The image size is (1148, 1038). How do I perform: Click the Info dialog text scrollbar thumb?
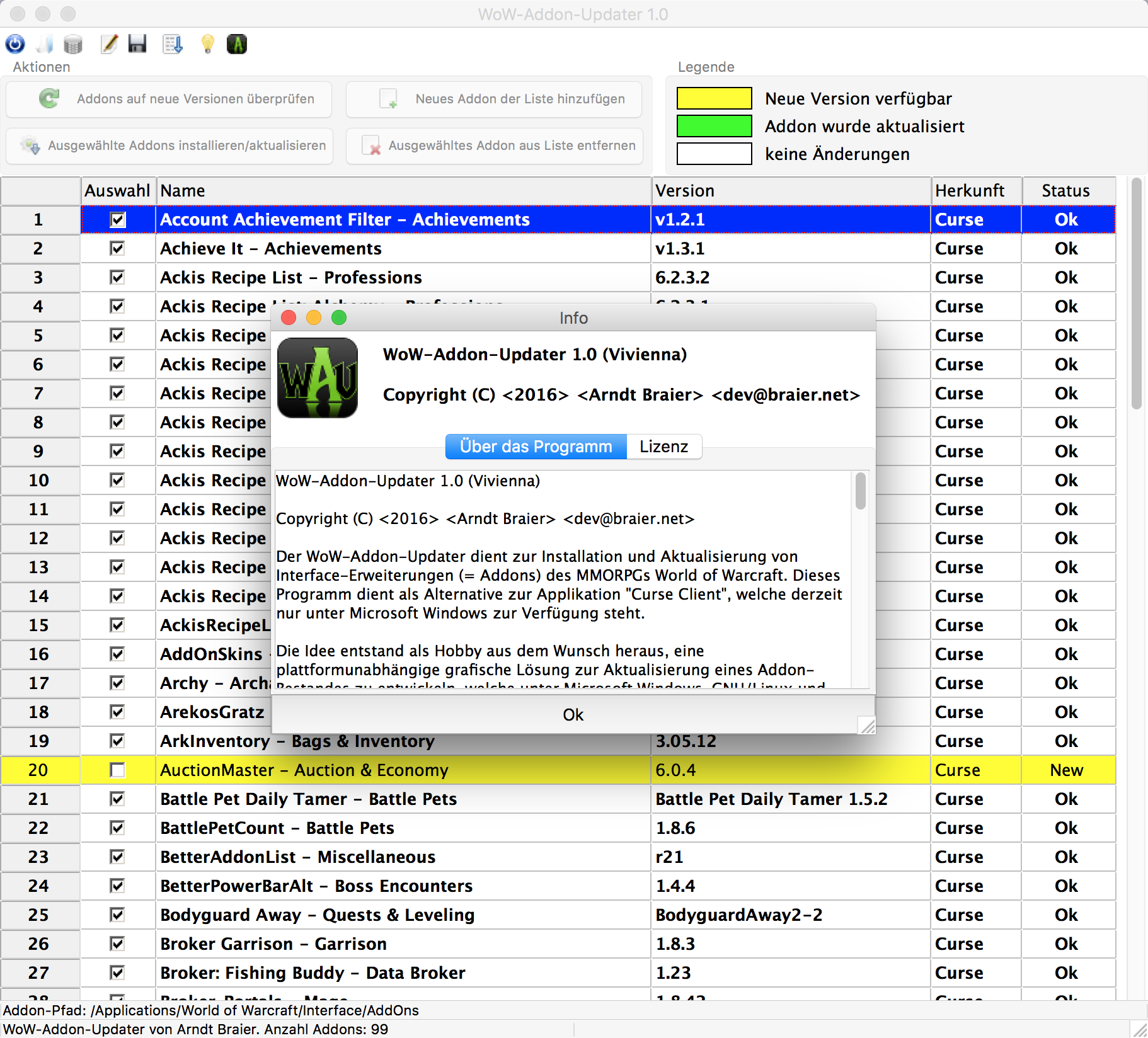pos(861,491)
